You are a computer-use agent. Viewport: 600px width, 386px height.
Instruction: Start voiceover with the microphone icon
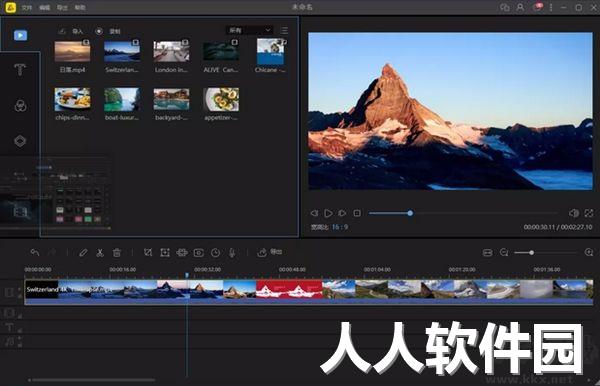click(x=232, y=252)
